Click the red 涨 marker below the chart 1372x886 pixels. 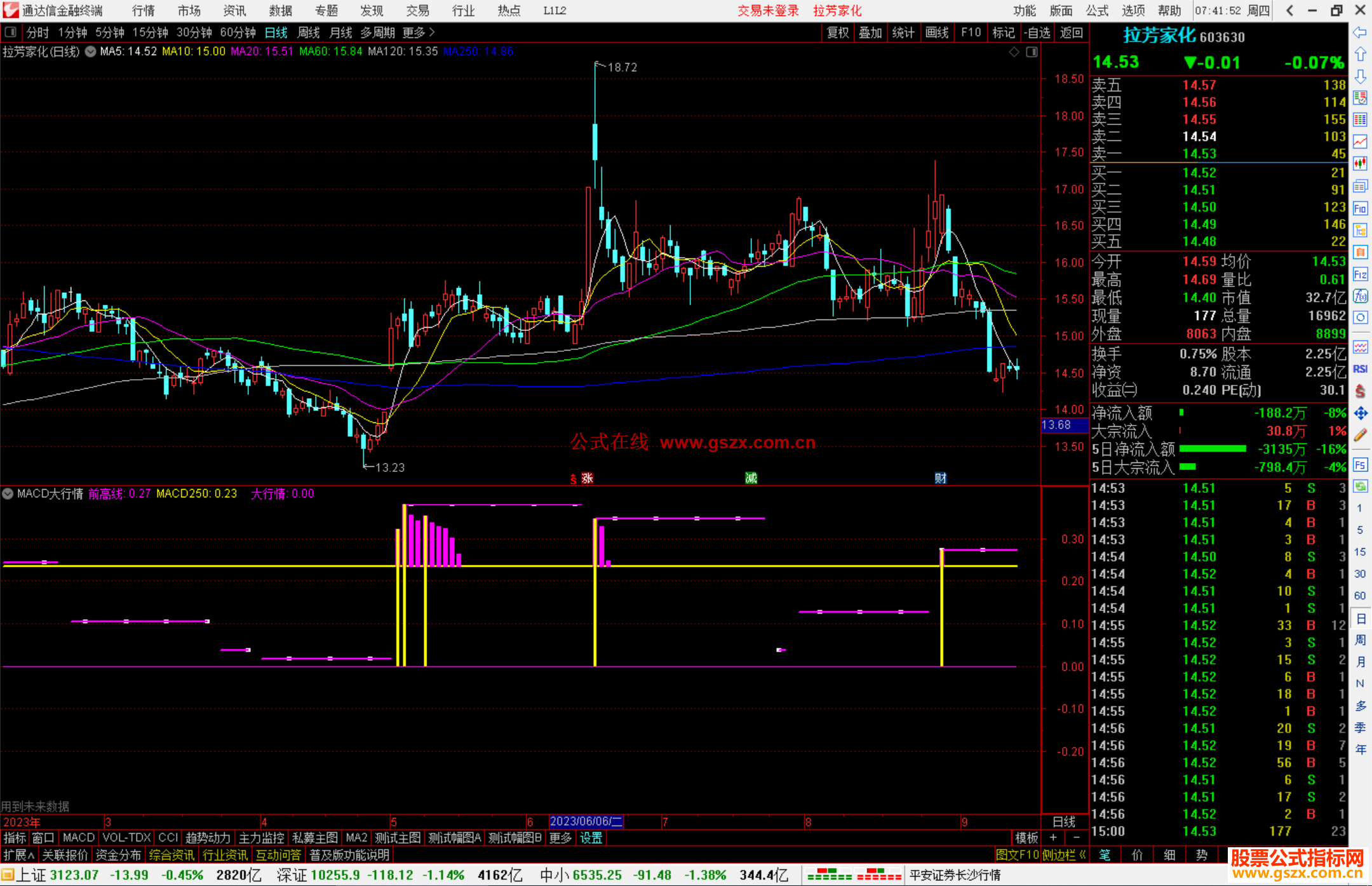coord(588,478)
